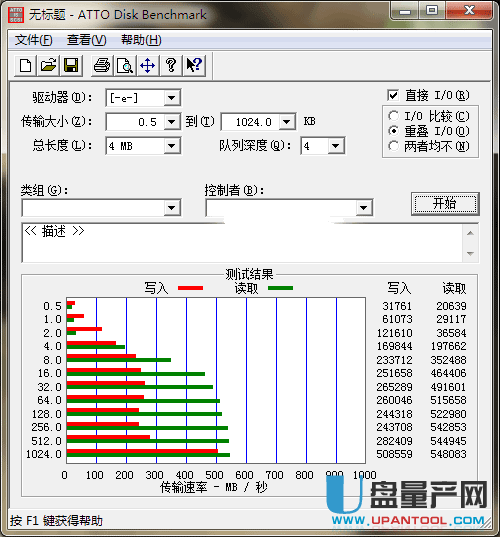Image resolution: width=500 pixels, height=537 pixels.
Task: Open a saved benchmark file icon
Action: point(48,65)
